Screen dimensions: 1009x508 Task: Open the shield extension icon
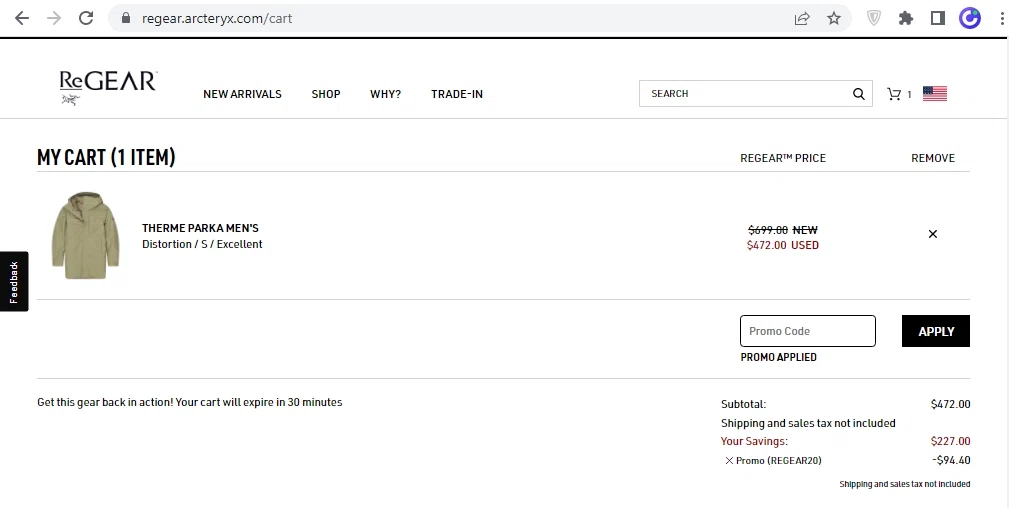[873, 18]
